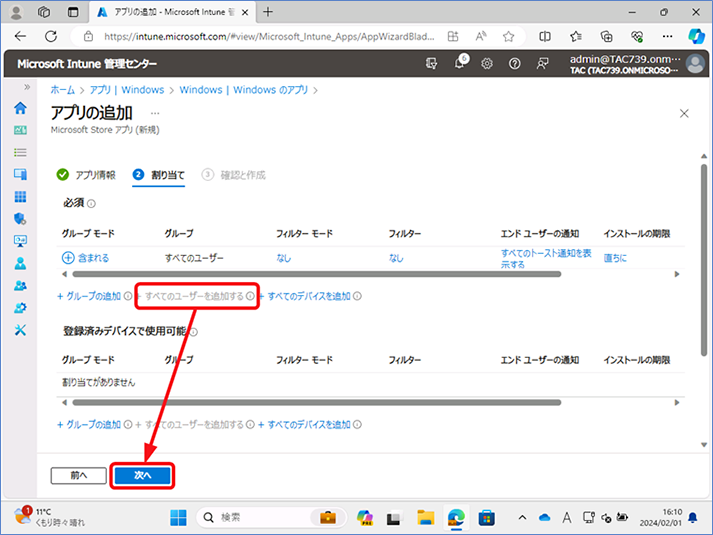Open Edge browser essentials heart icon
The image size is (713, 535).
[x=637, y=36]
